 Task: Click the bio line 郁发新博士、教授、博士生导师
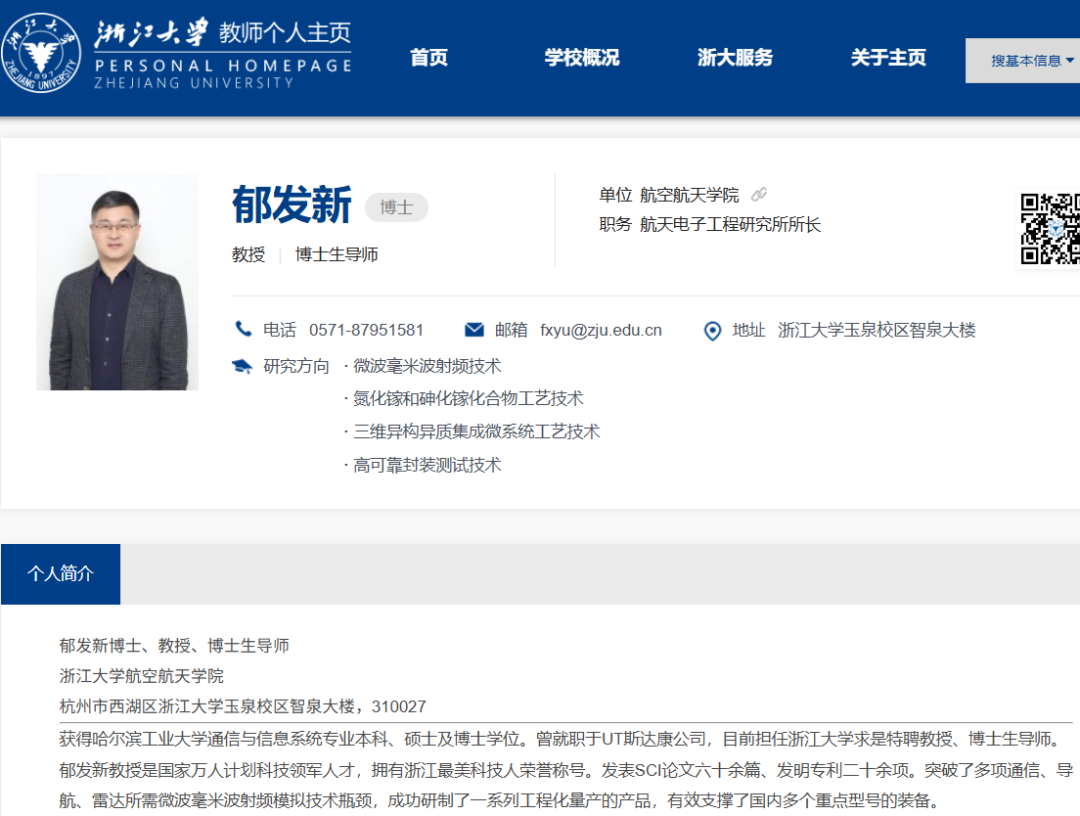point(174,646)
